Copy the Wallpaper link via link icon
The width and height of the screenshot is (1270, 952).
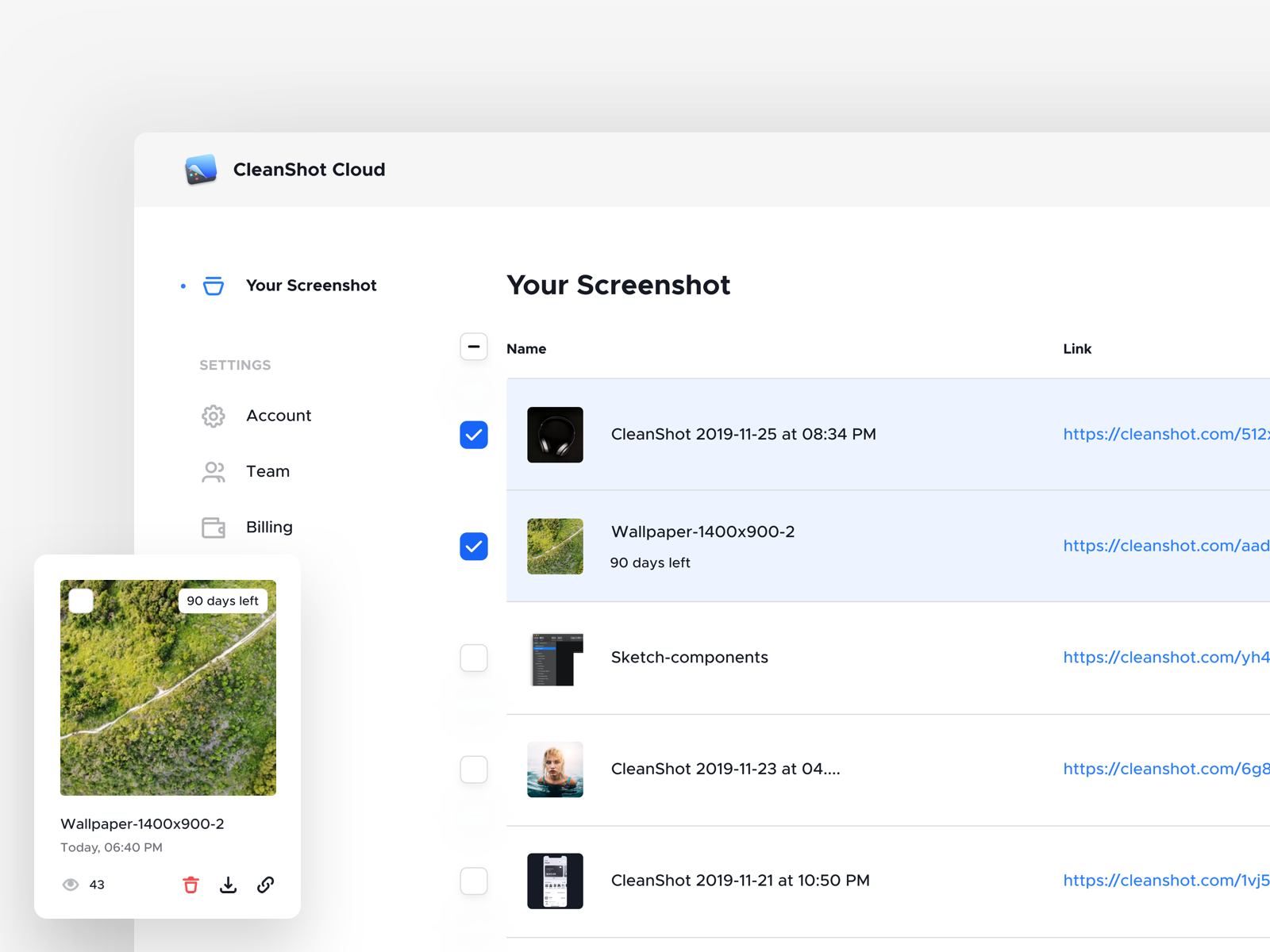pos(265,885)
